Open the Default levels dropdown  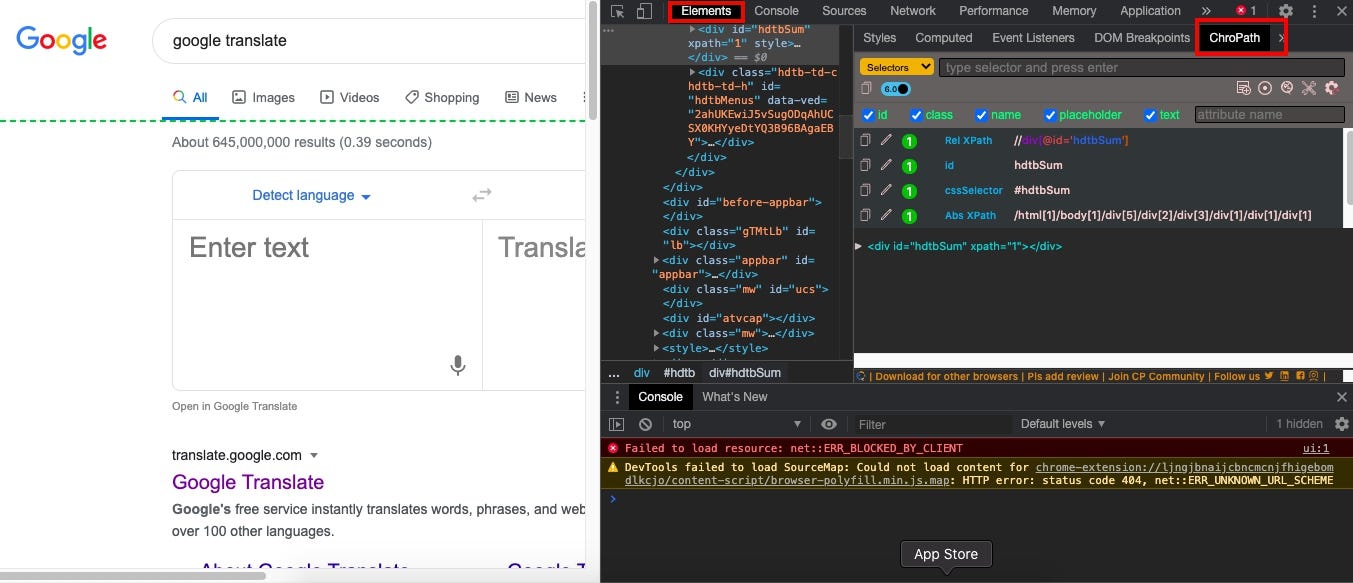[x=1062, y=424]
